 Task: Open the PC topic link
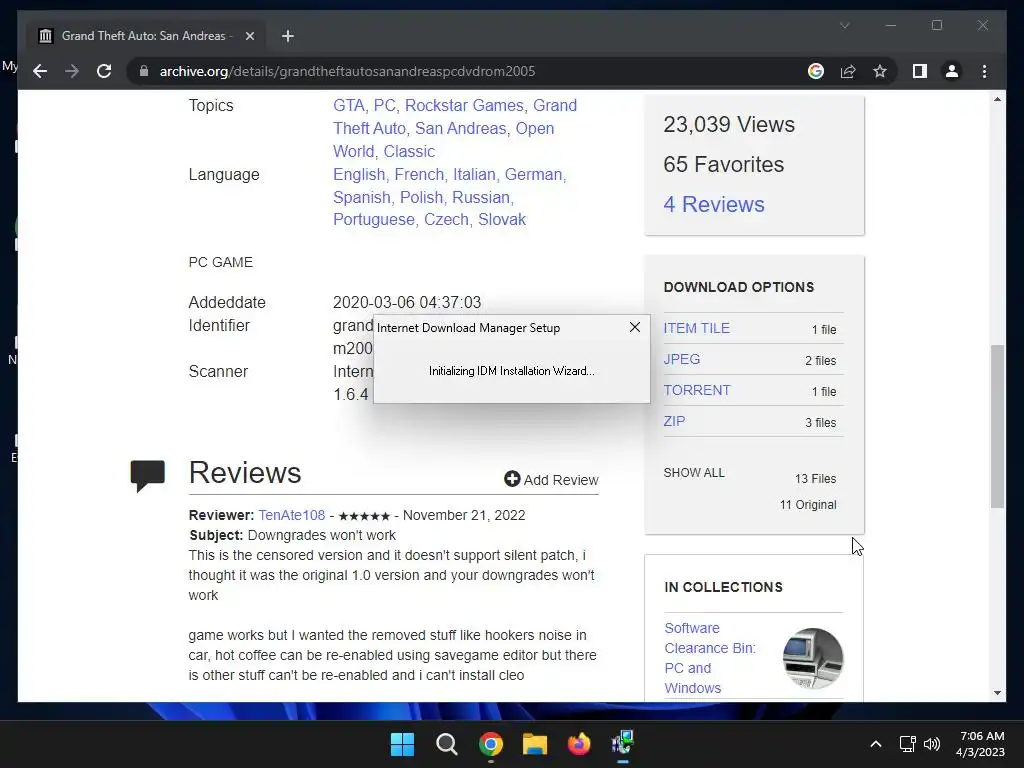385,106
